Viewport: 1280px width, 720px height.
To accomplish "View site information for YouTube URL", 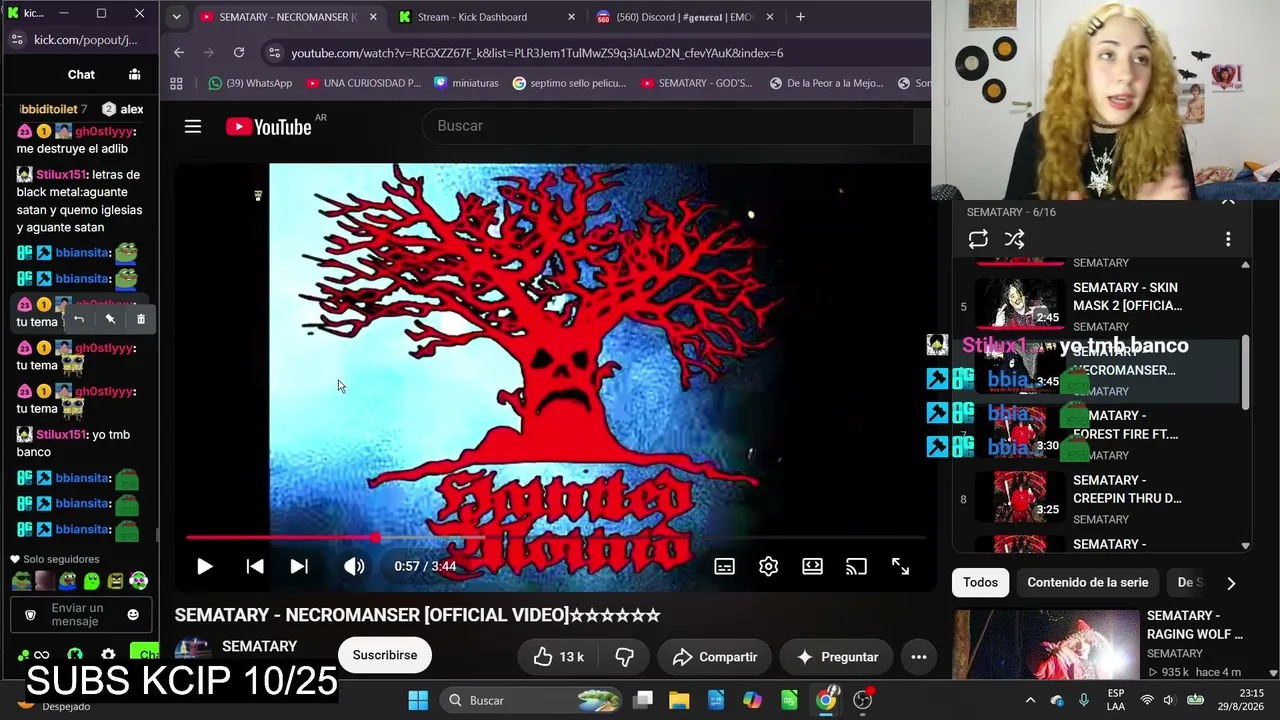I will pos(274,53).
